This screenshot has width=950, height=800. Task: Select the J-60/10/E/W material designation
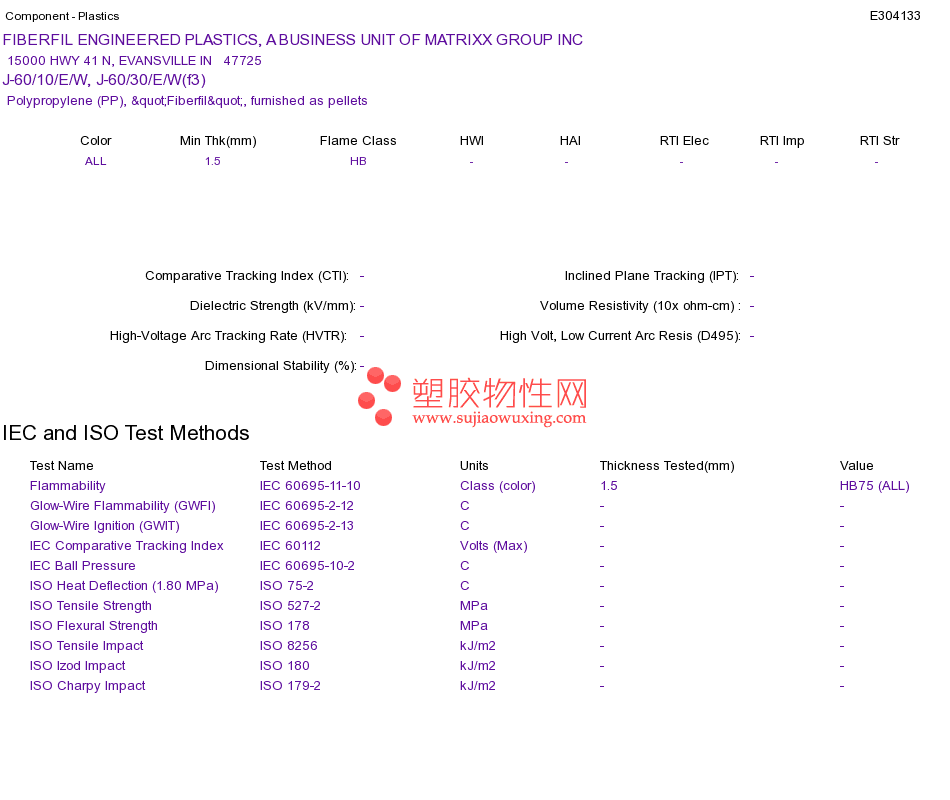[46, 80]
